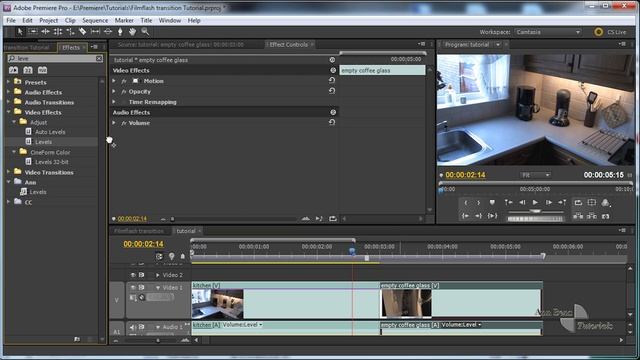Select the Auto Levels effect
The height and width of the screenshot is (360, 640).
50,132
